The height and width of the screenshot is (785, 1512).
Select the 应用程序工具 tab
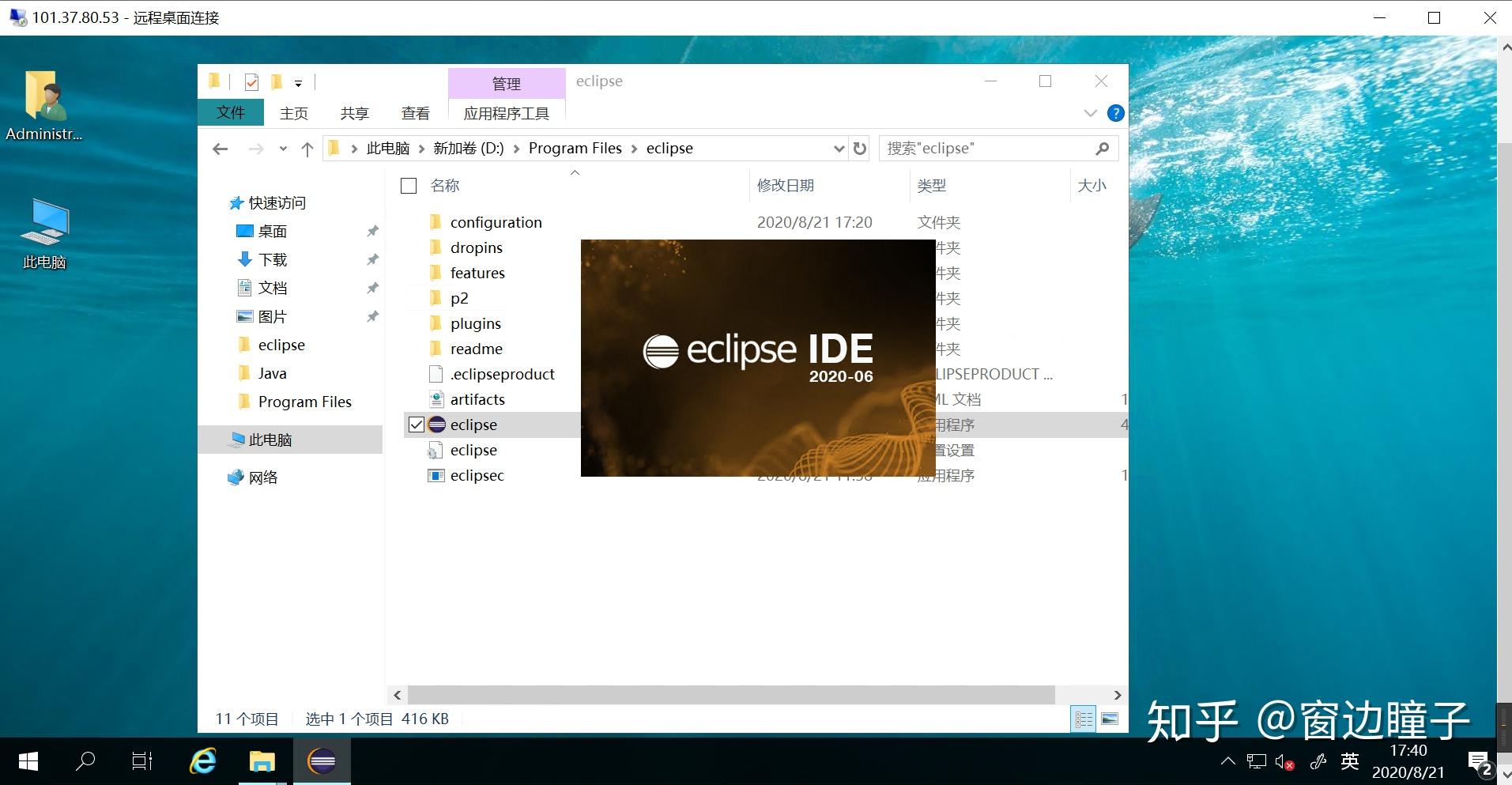point(507,113)
